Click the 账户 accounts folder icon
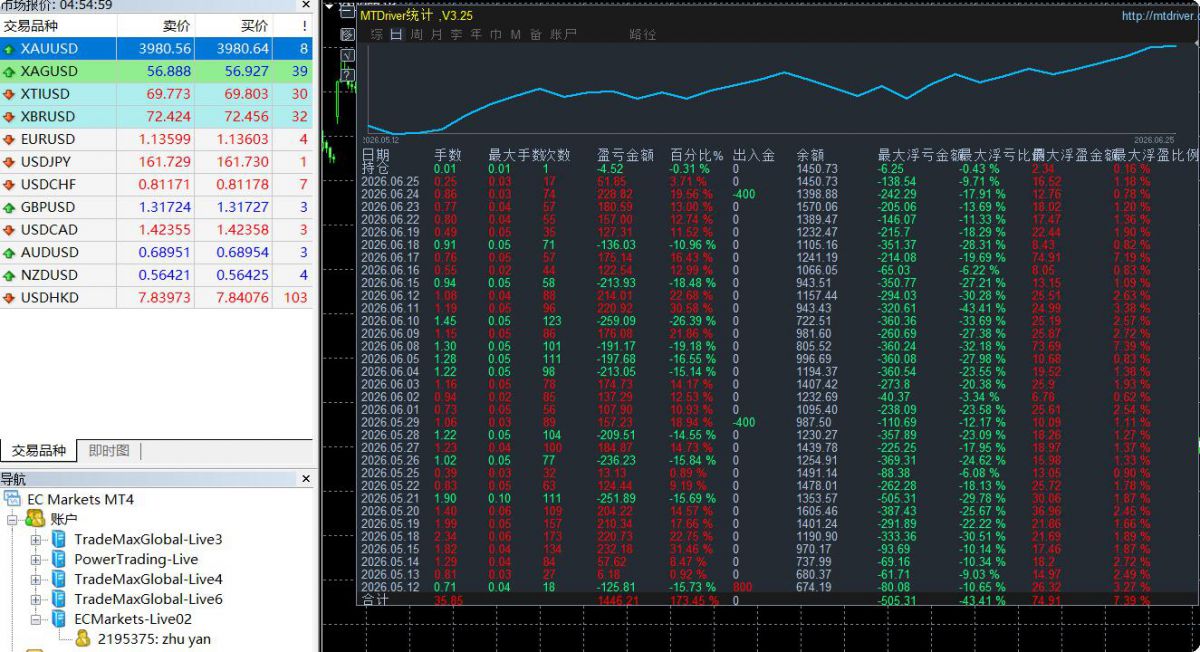This screenshot has height=652, width=1200. coord(35,519)
